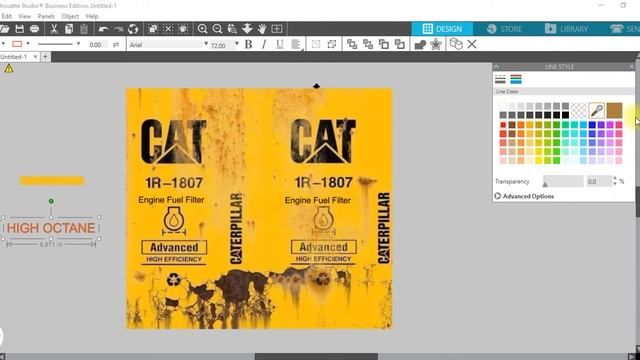
Task: Open the Panels menu
Action: [x=46, y=16]
